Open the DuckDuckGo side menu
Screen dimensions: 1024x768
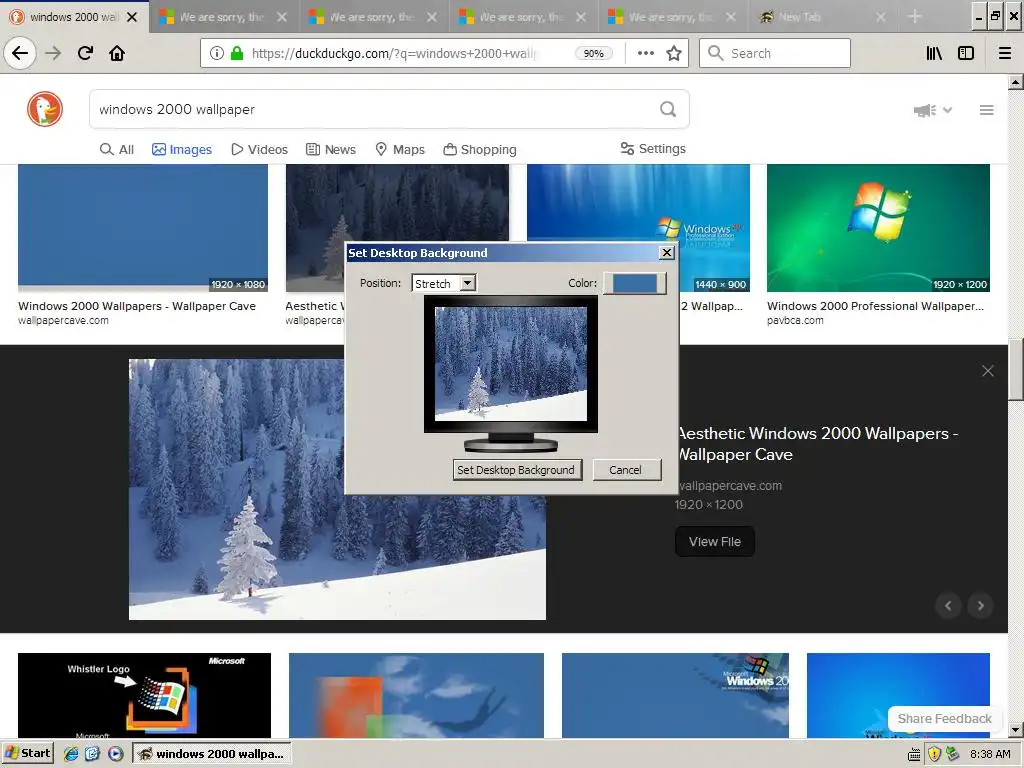coord(987,110)
